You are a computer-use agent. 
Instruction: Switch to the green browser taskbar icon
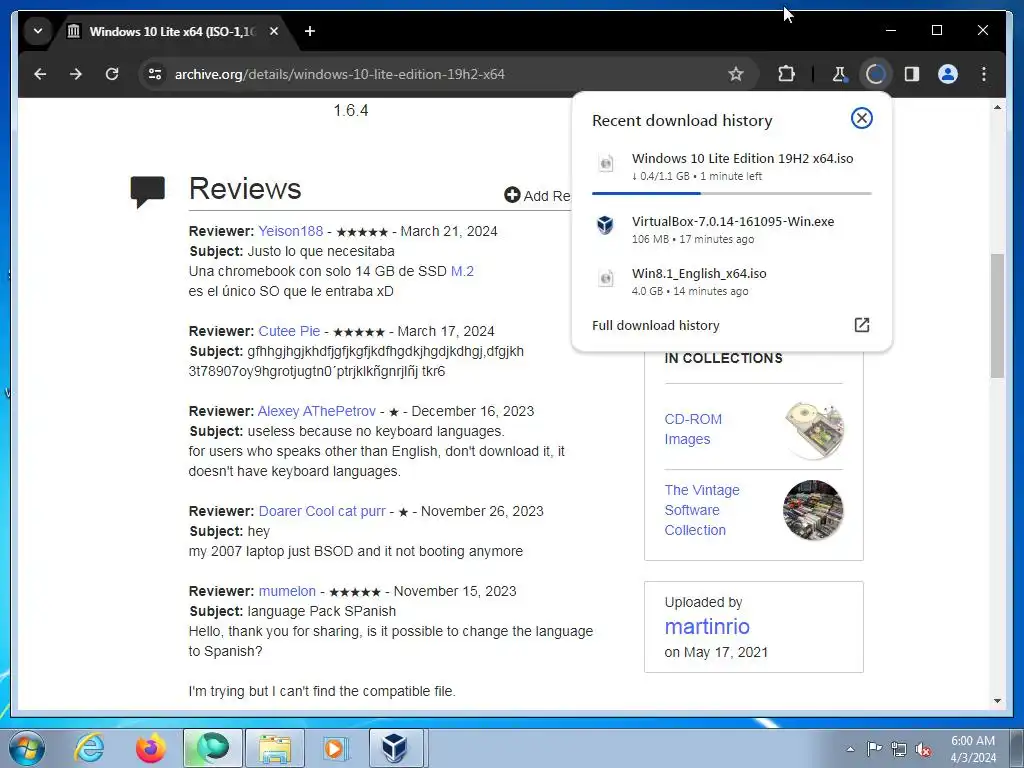(x=212, y=748)
